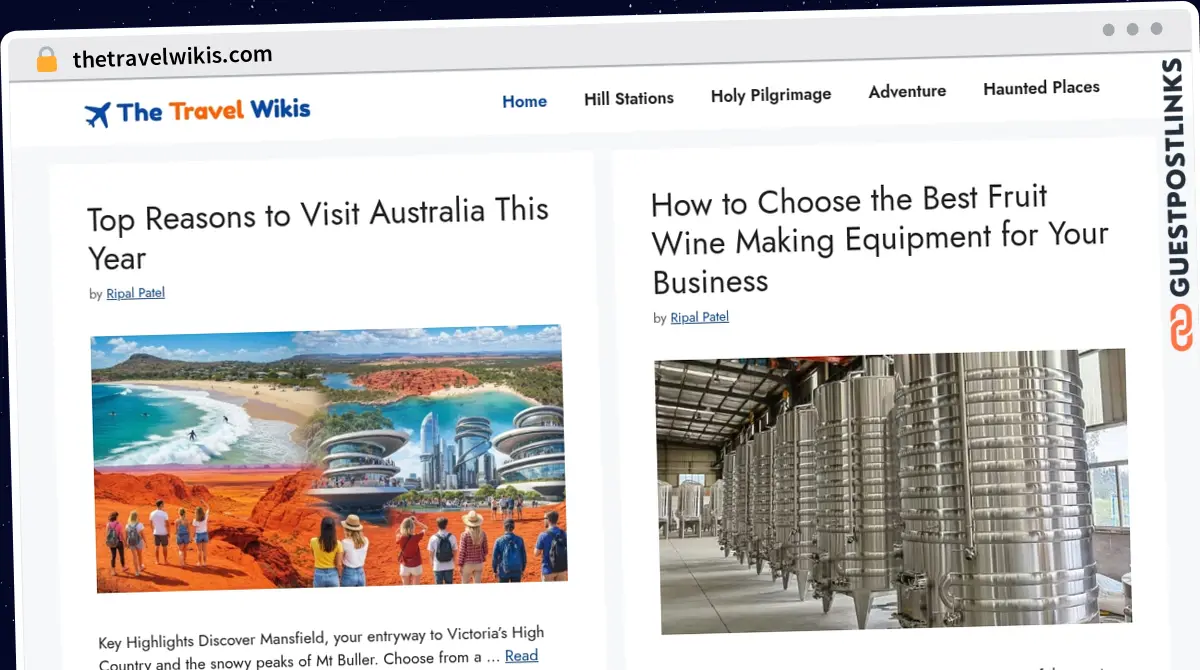Click the thetravelwikis.com address bar URL
The image size is (1200, 670).
(172, 57)
